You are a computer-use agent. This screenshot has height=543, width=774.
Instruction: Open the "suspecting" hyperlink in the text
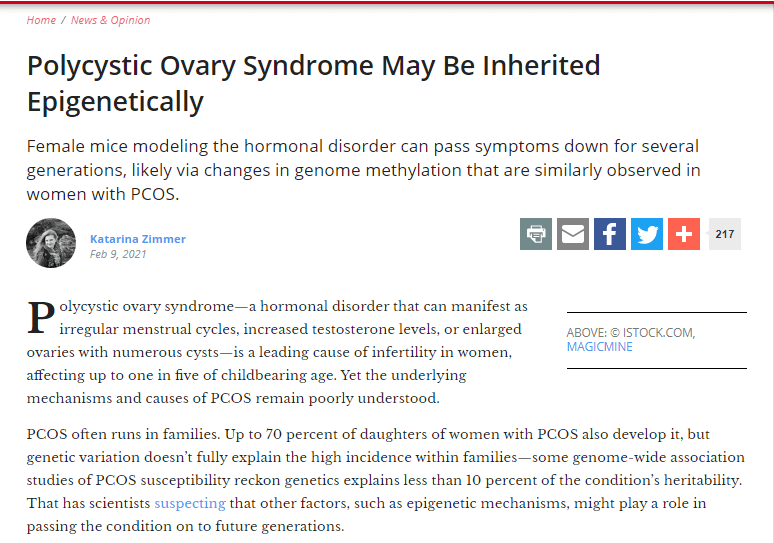tap(190, 503)
